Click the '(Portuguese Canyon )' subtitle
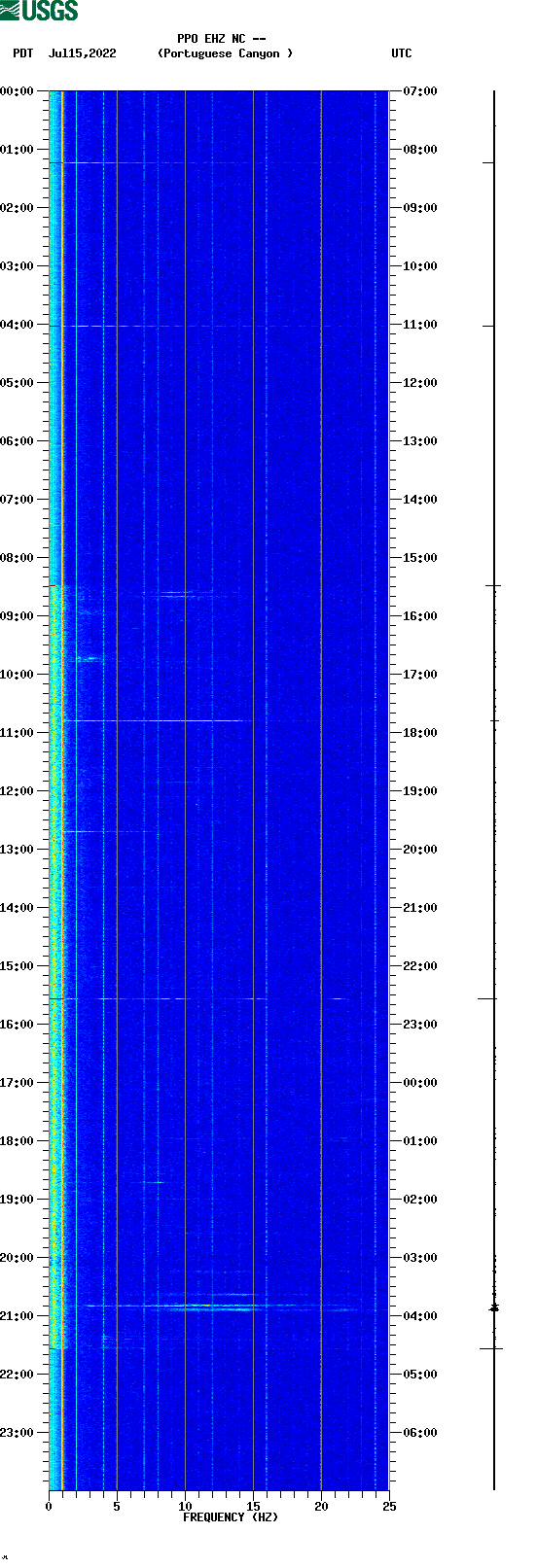Screen dimensions: 537x1568 click(225, 53)
